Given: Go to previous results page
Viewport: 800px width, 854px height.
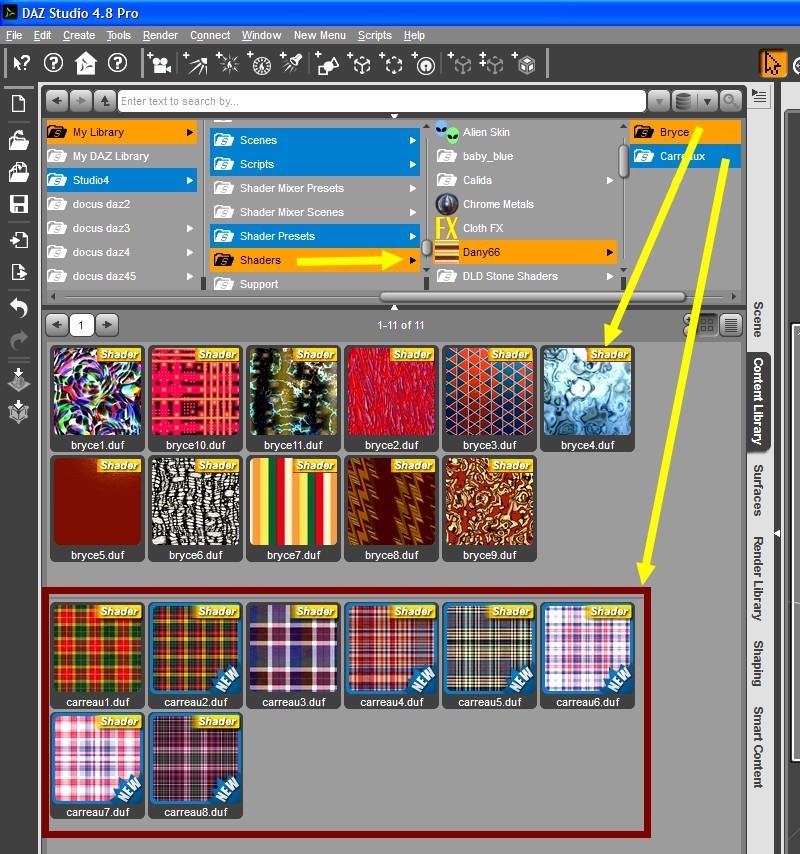Looking at the screenshot, I should (x=57, y=325).
